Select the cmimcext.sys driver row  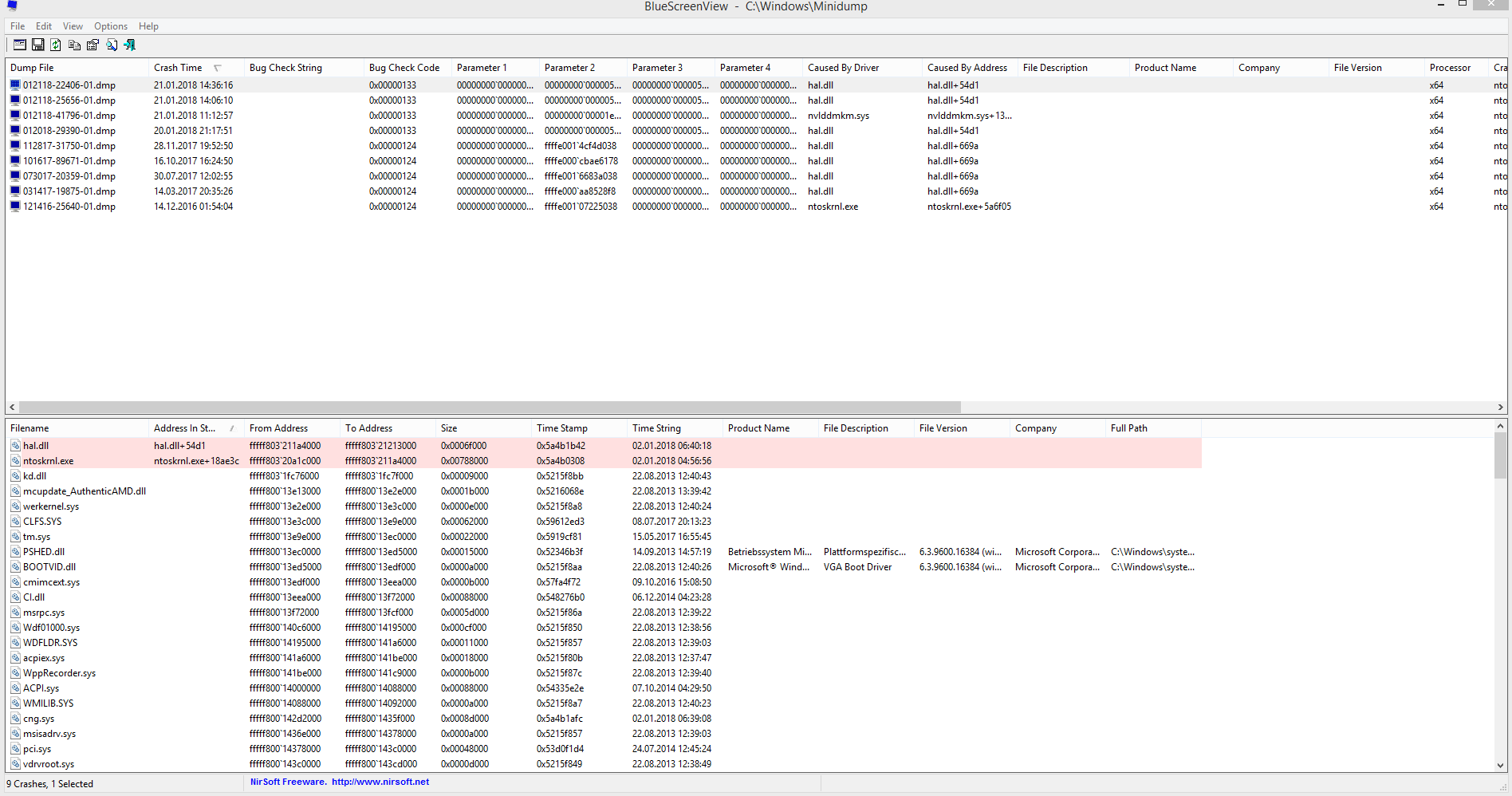point(603,582)
